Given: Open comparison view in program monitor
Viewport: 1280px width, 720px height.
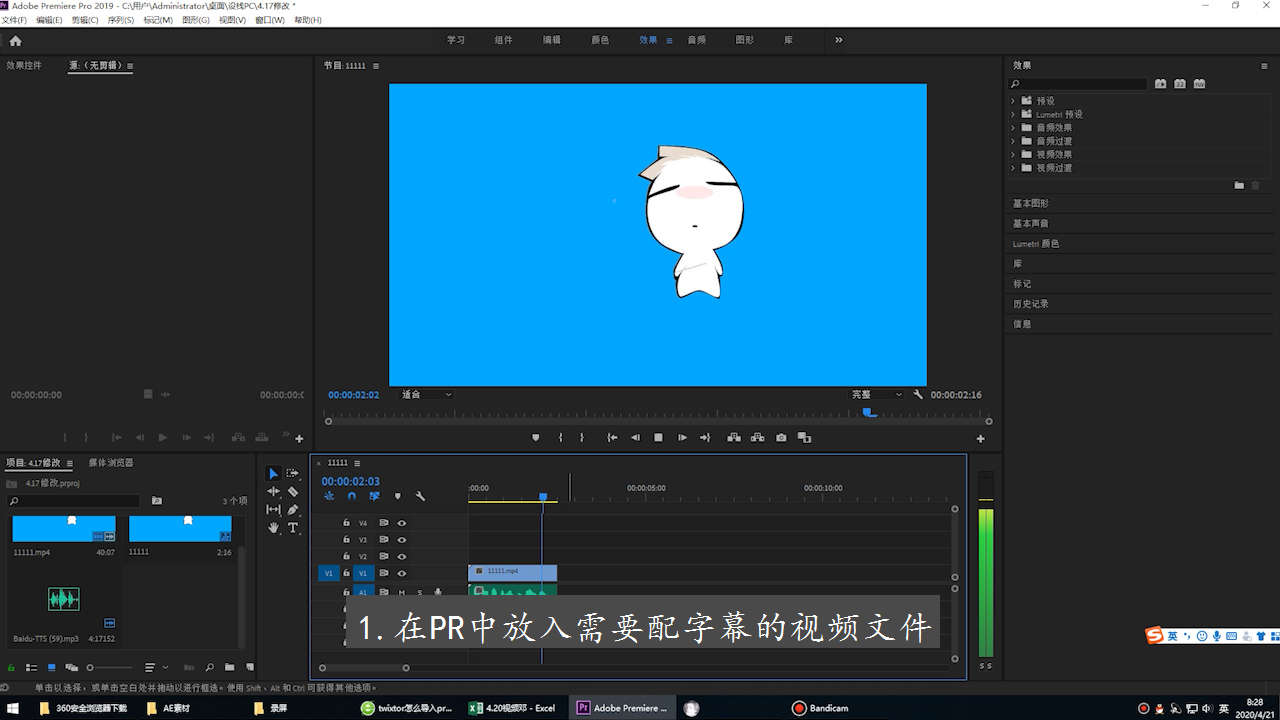Looking at the screenshot, I should pyautogui.click(x=804, y=438).
